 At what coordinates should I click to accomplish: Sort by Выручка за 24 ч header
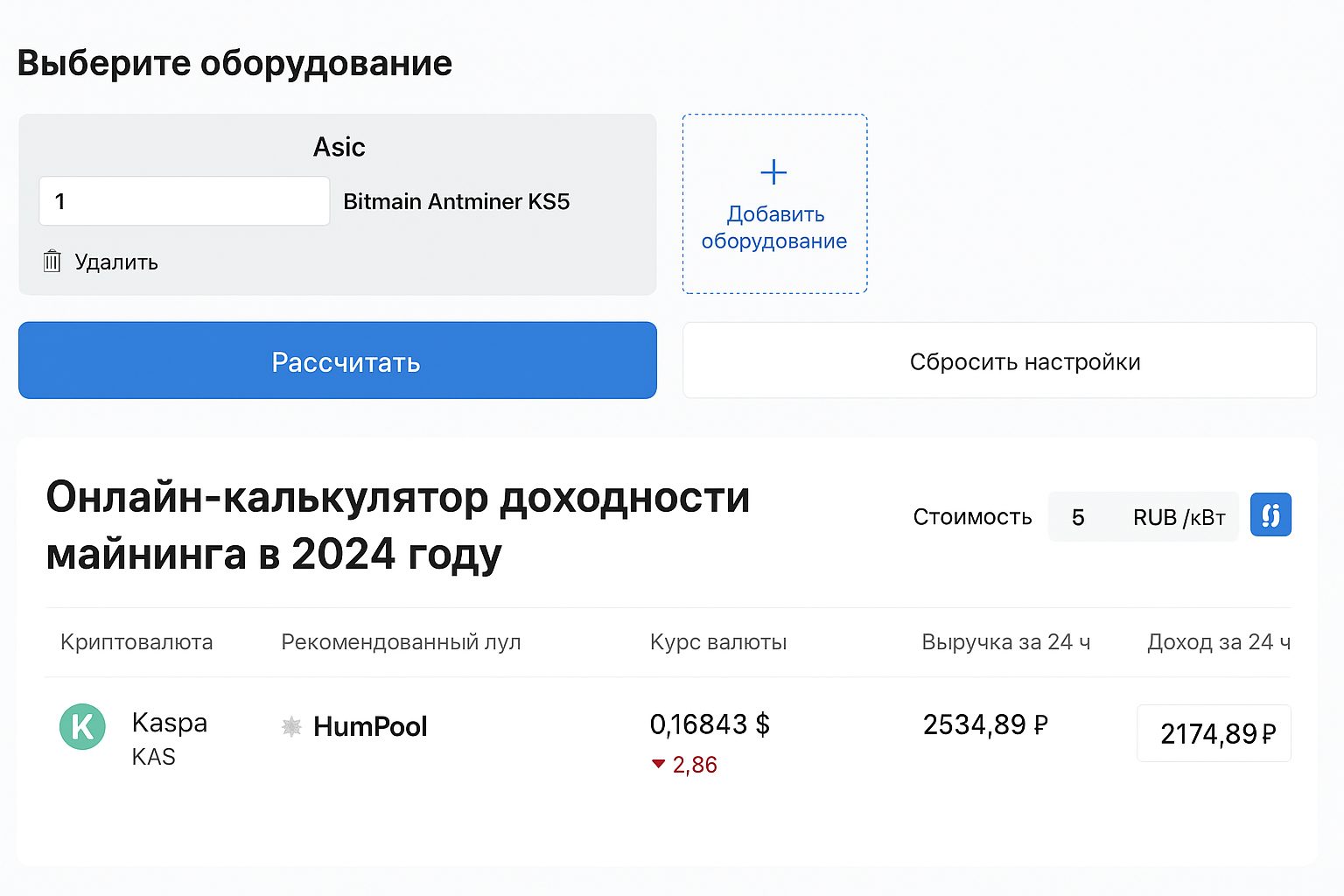tap(1006, 642)
